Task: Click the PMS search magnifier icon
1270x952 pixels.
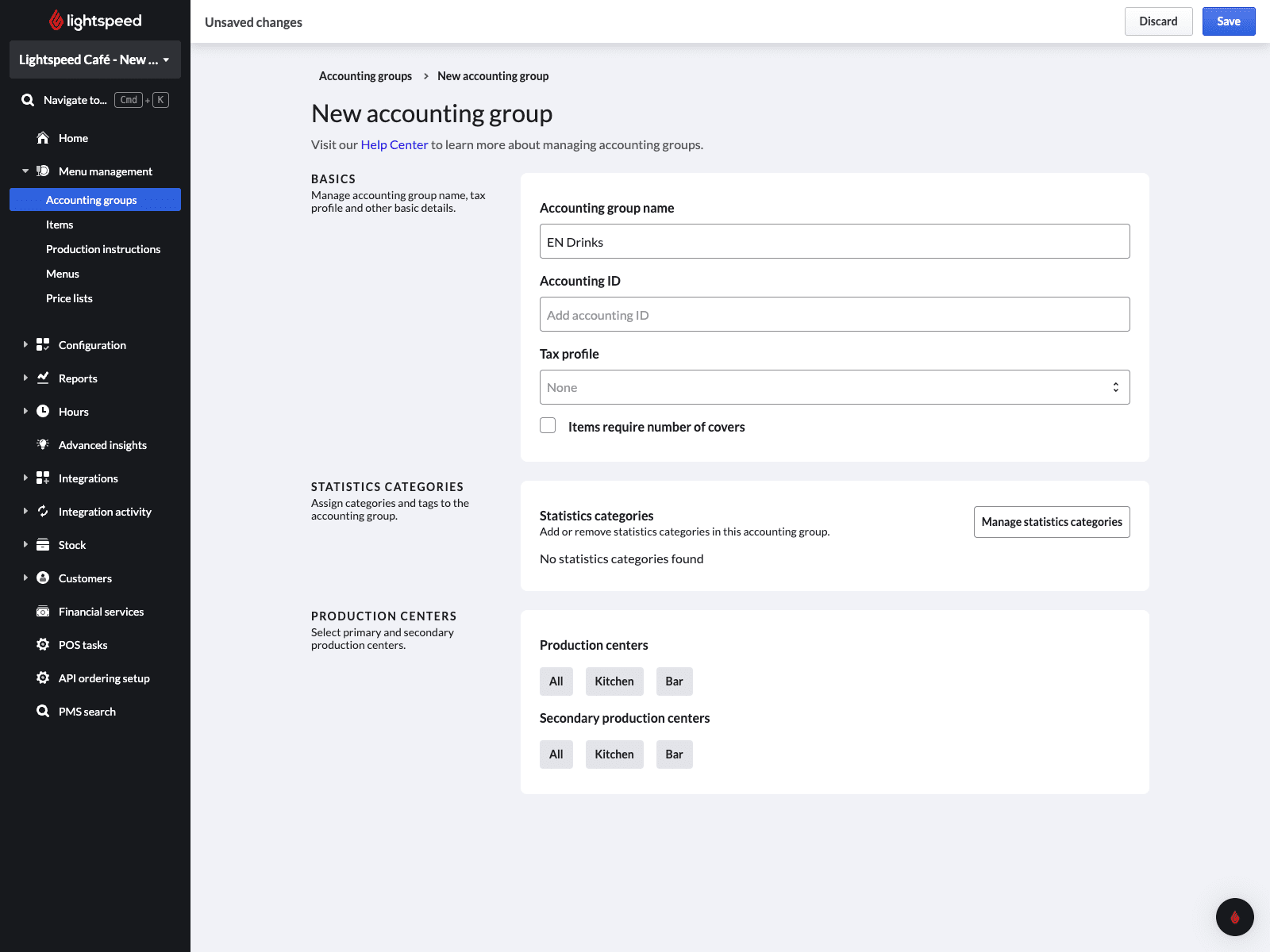Action: (43, 712)
